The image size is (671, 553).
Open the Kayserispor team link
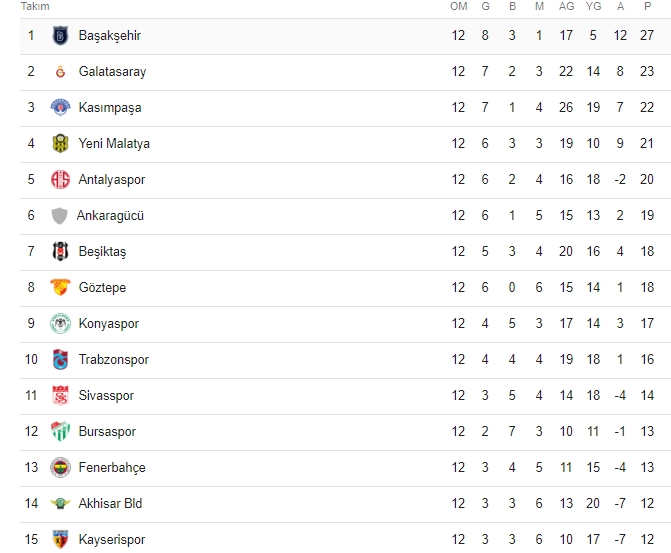[111, 540]
